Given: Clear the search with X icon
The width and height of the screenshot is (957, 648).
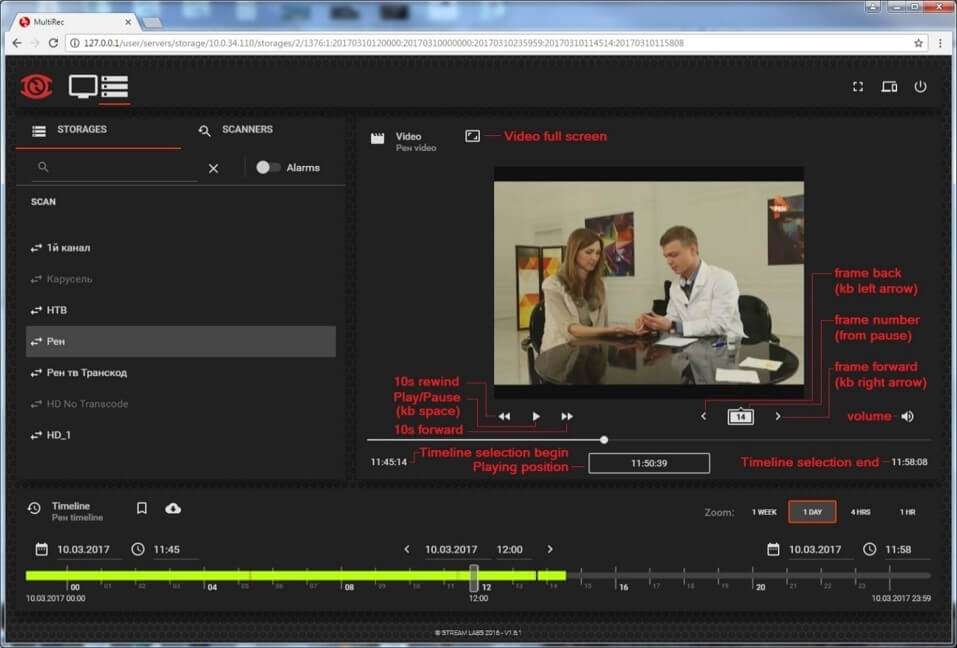Looking at the screenshot, I should click(x=213, y=168).
